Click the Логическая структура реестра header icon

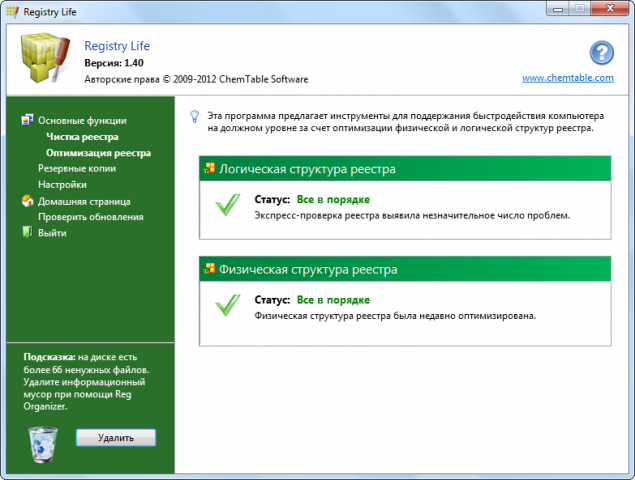pyautogui.click(x=209, y=168)
